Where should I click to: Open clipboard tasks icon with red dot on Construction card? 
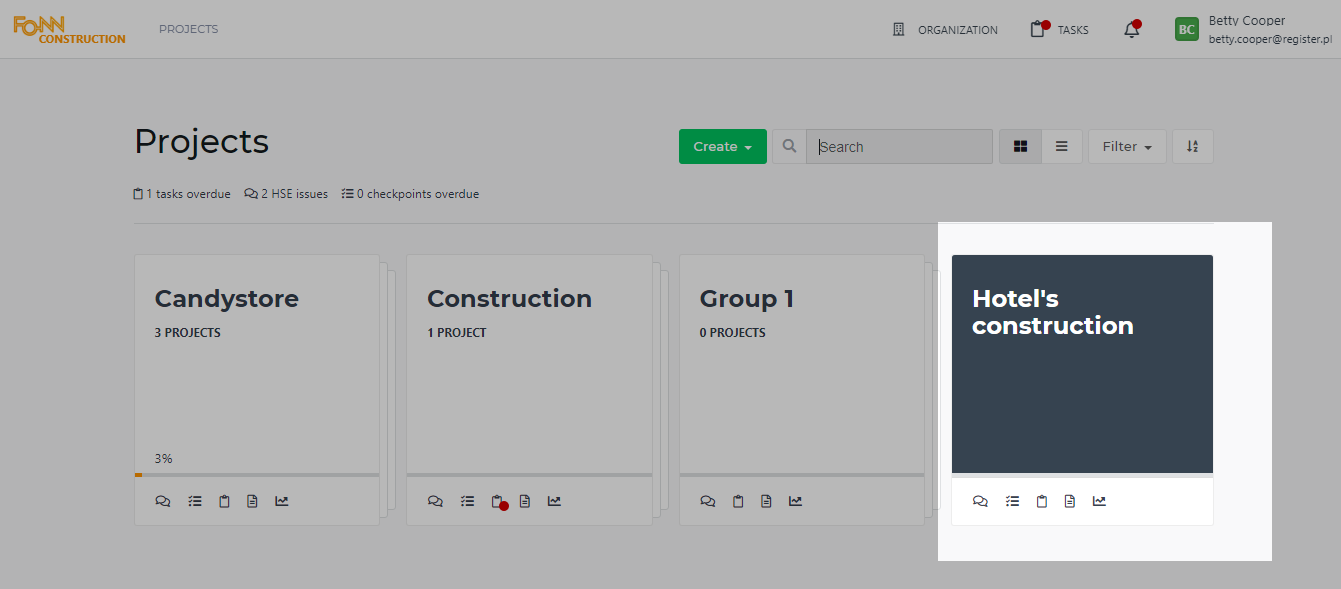pyautogui.click(x=498, y=502)
